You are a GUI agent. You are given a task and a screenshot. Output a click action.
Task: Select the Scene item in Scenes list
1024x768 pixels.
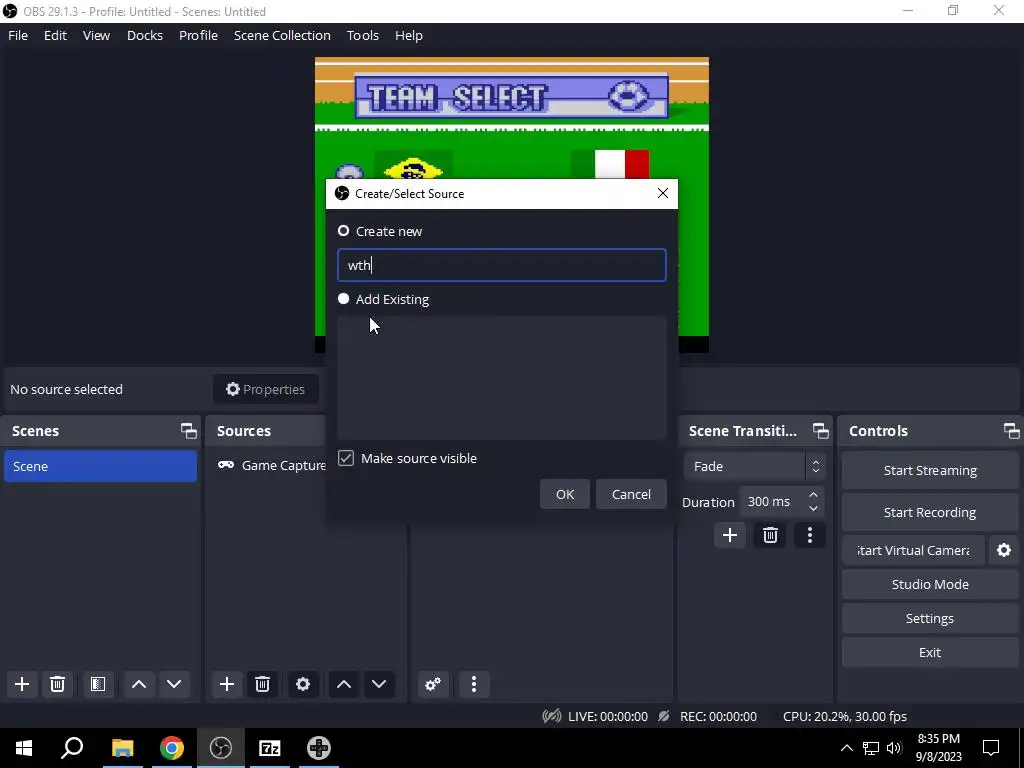(x=101, y=466)
